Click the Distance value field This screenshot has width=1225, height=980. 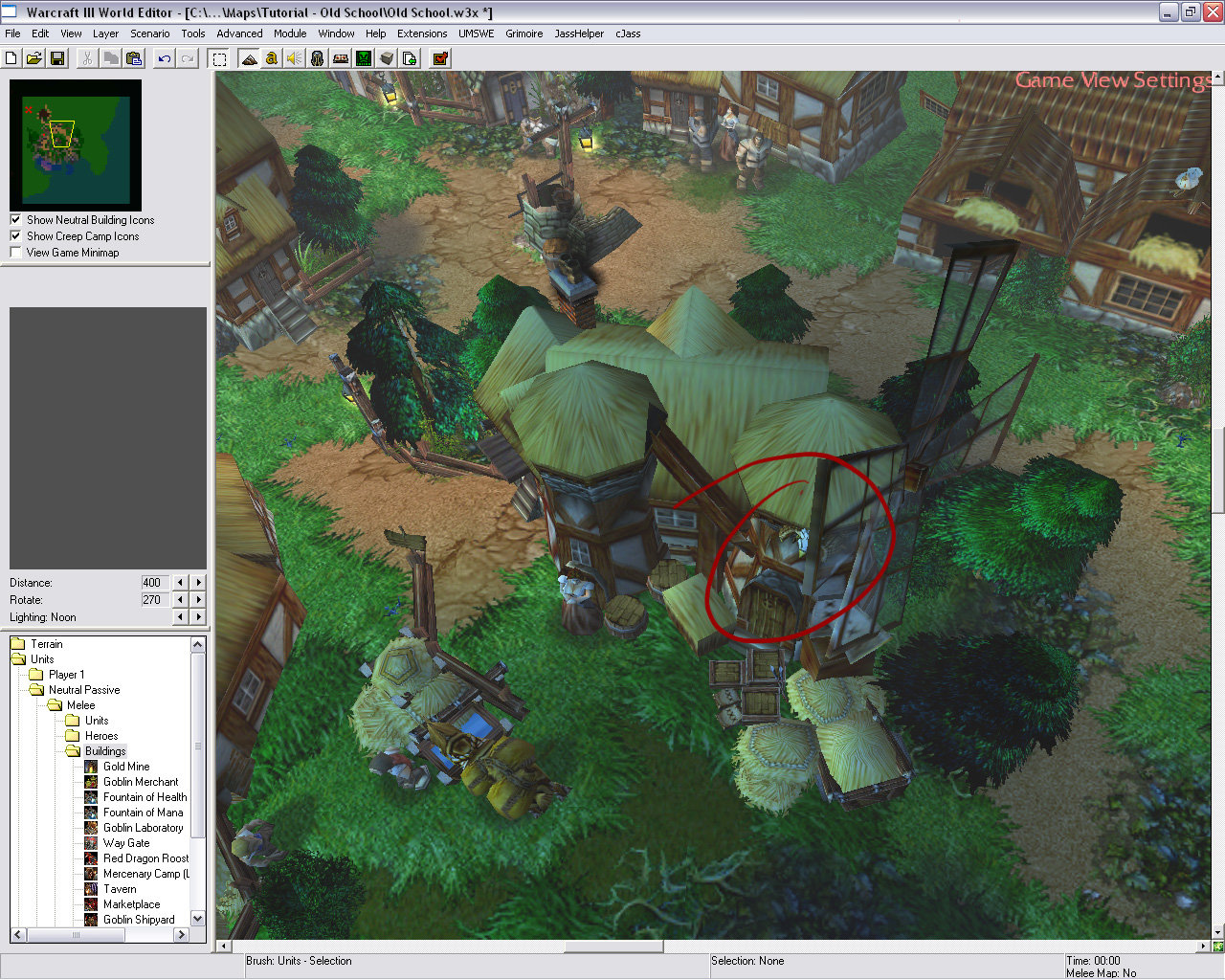[154, 583]
